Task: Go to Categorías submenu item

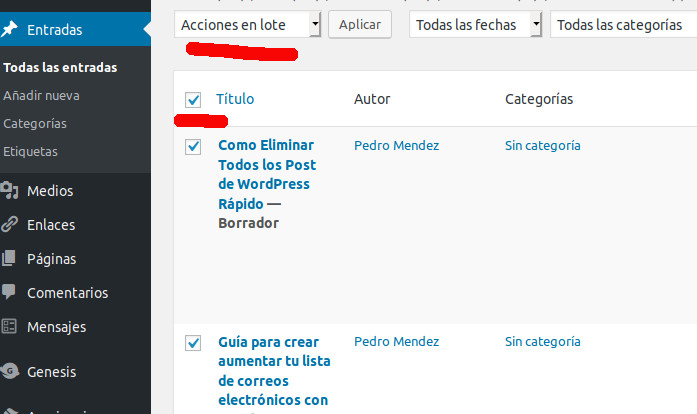Action: [35, 124]
